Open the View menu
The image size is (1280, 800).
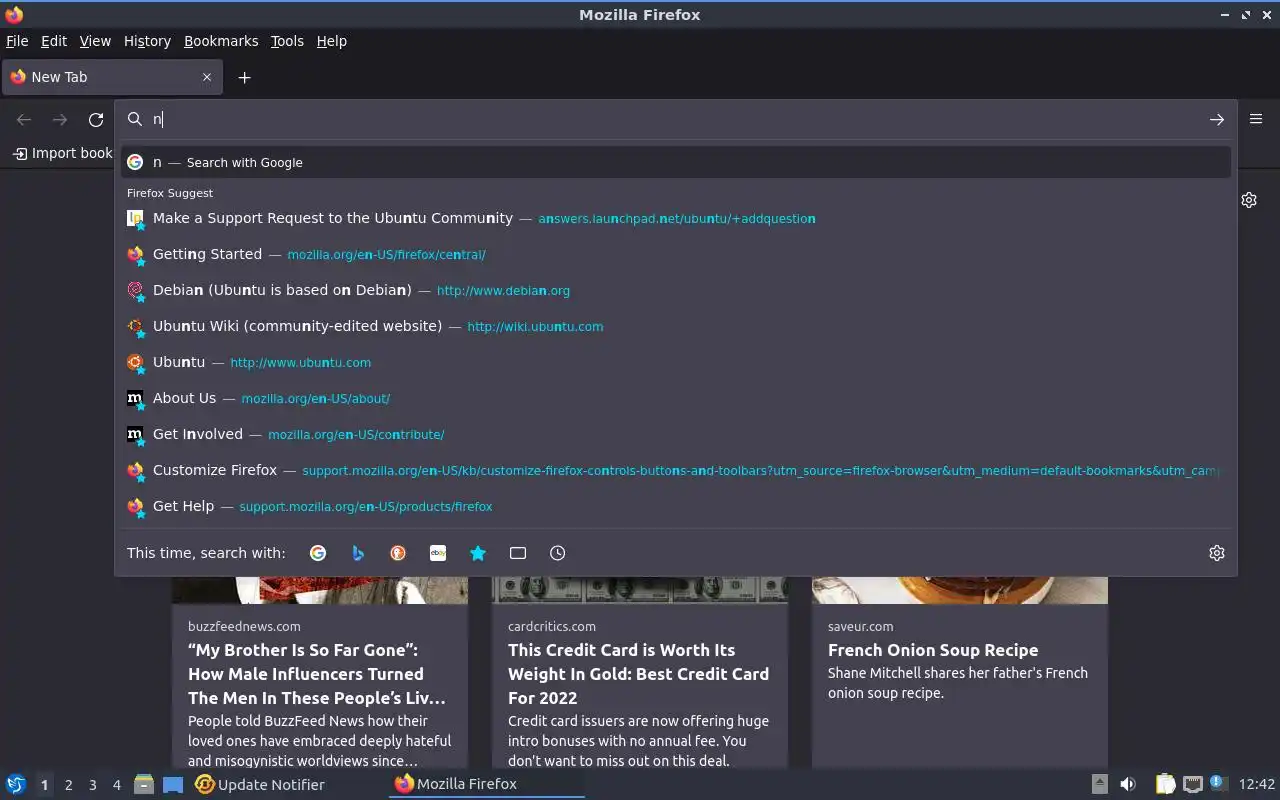95,41
